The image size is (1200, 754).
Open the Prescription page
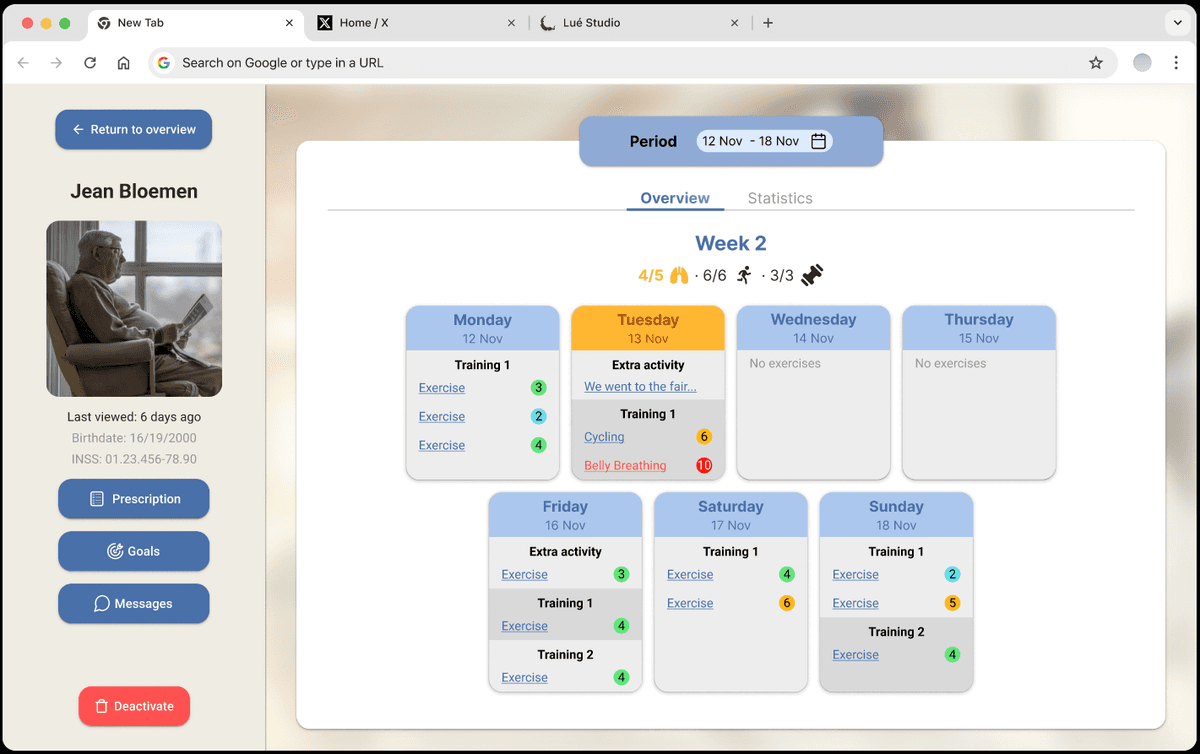click(x=134, y=499)
